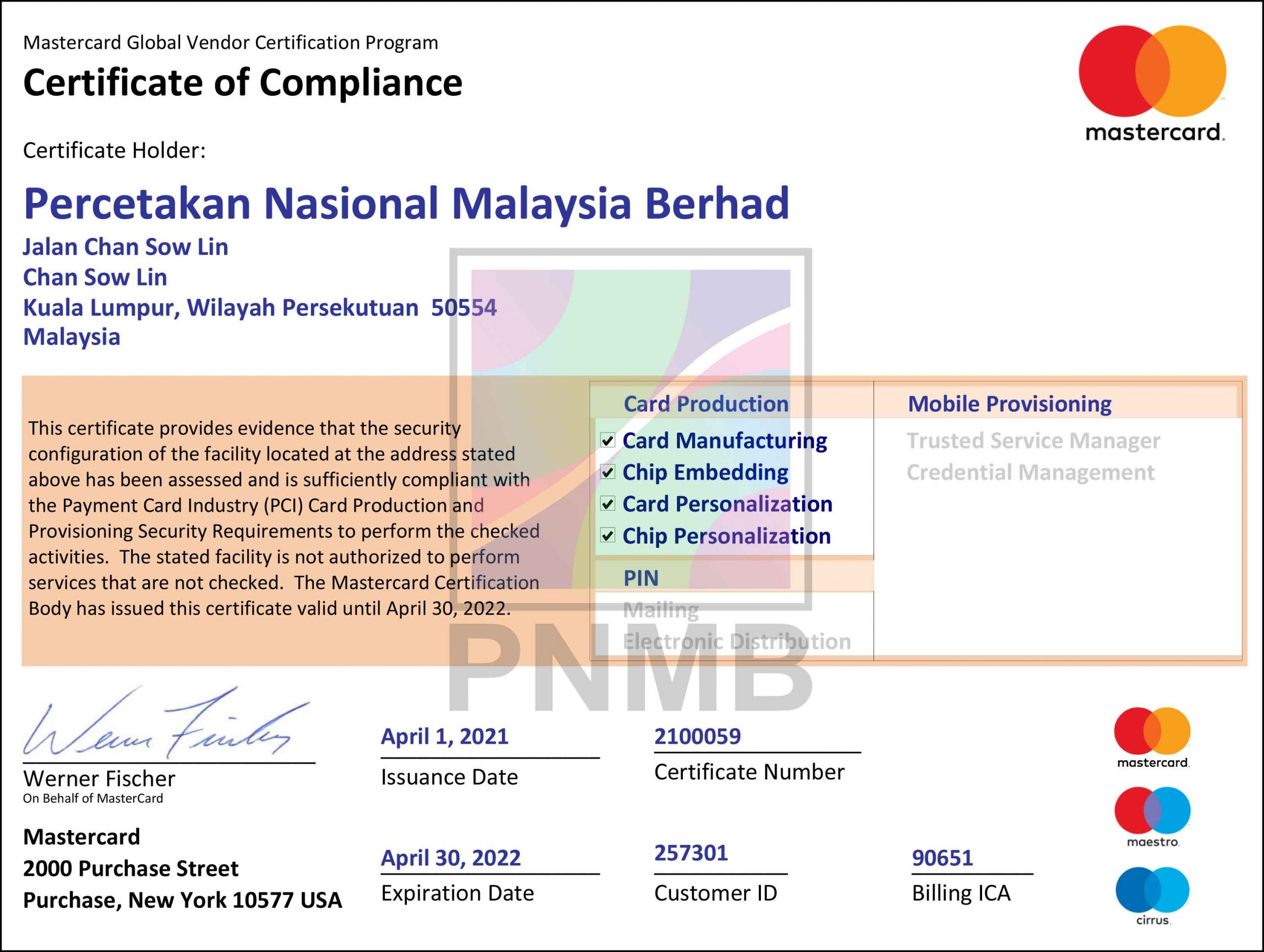This screenshot has height=952, width=1264.
Task: Click the PIN section heading
Action: point(640,578)
